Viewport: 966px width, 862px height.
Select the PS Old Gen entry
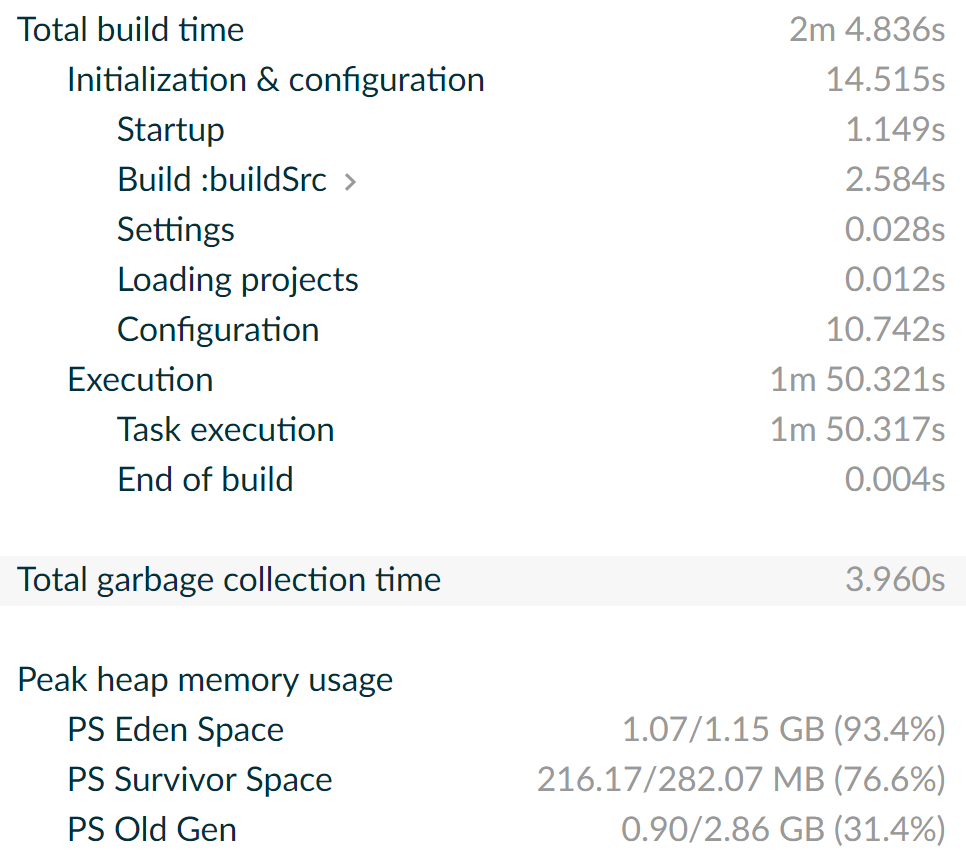point(152,830)
